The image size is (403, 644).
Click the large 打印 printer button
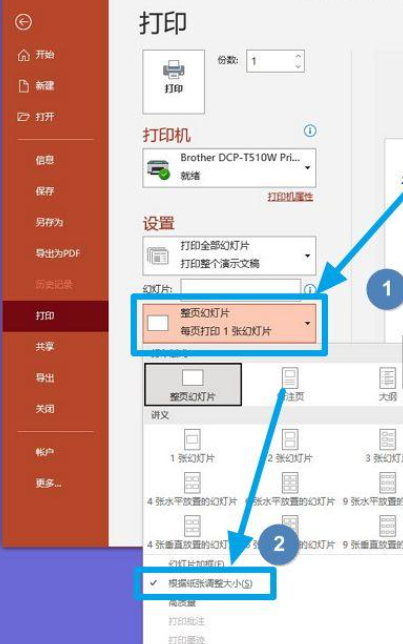[173, 82]
